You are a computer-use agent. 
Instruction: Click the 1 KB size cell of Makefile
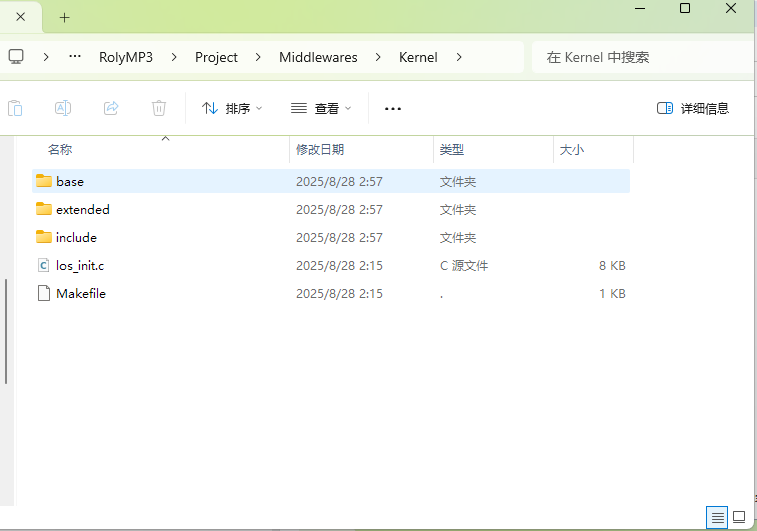(x=612, y=293)
